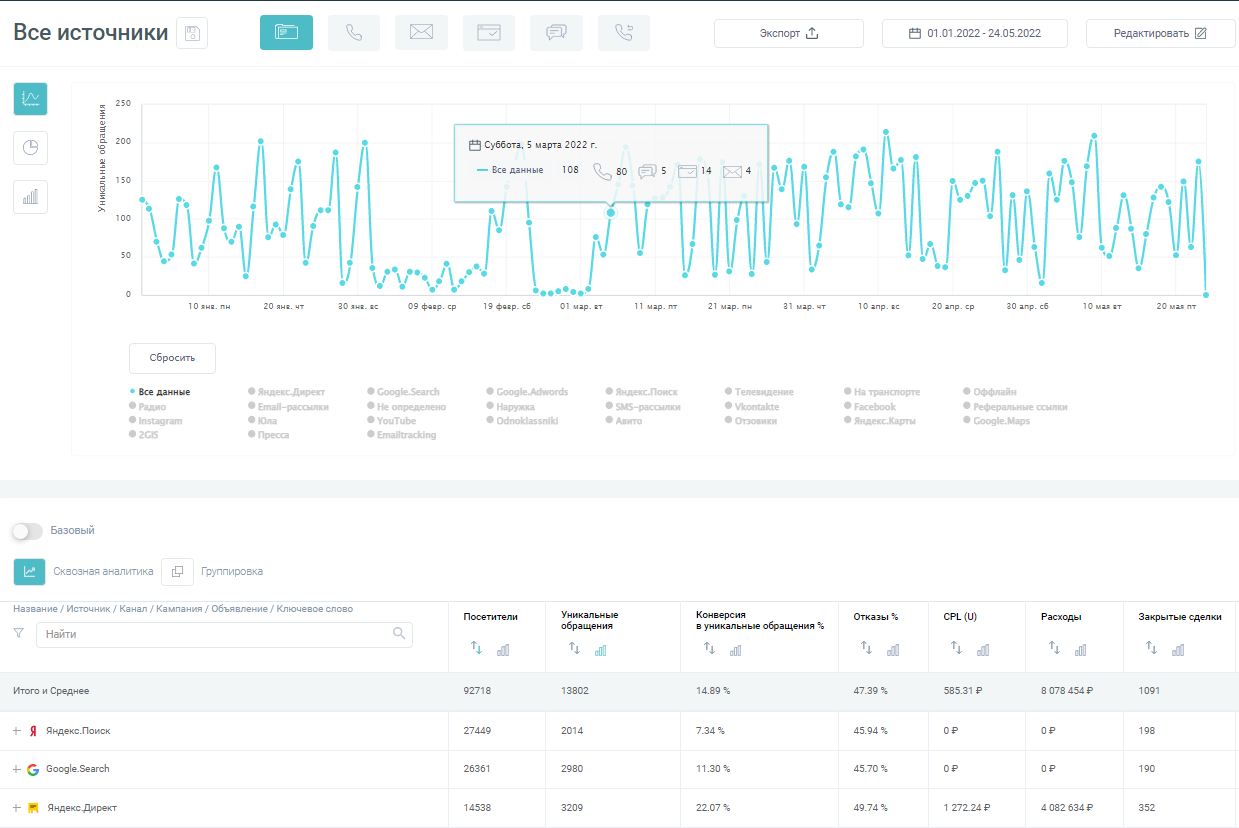The width and height of the screenshot is (1239, 828).
Task: Toggle the Базовый switch
Action: [x=27, y=531]
